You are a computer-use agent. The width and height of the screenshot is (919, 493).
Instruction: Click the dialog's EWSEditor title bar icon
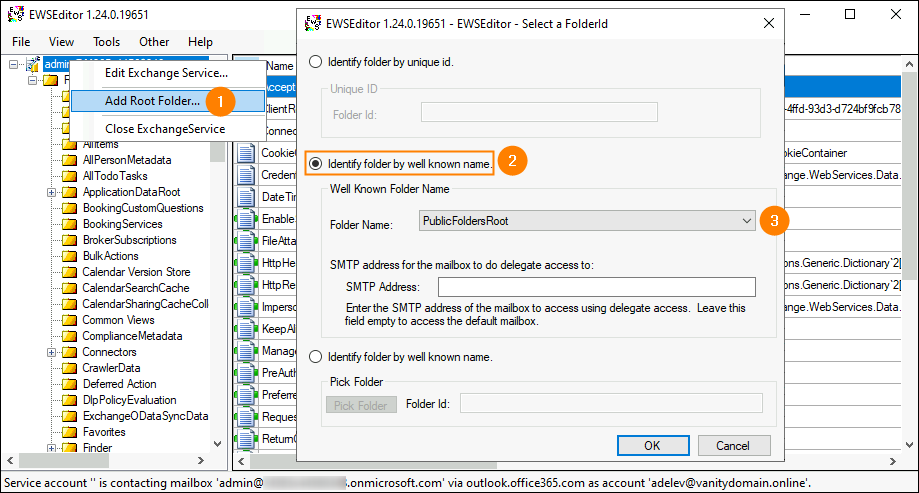pyautogui.click(x=313, y=23)
